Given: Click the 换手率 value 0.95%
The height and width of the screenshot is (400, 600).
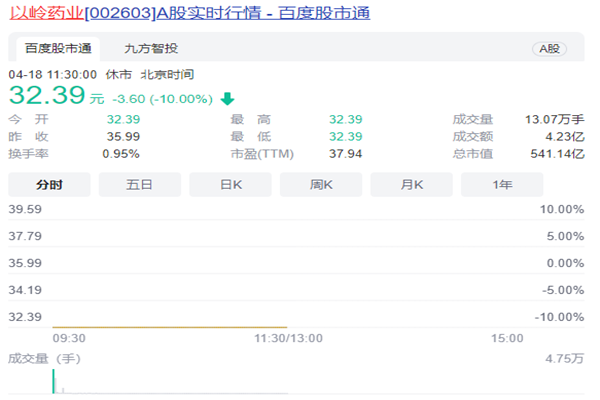Looking at the screenshot, I should pyautogui.click(x=121, y=154).
